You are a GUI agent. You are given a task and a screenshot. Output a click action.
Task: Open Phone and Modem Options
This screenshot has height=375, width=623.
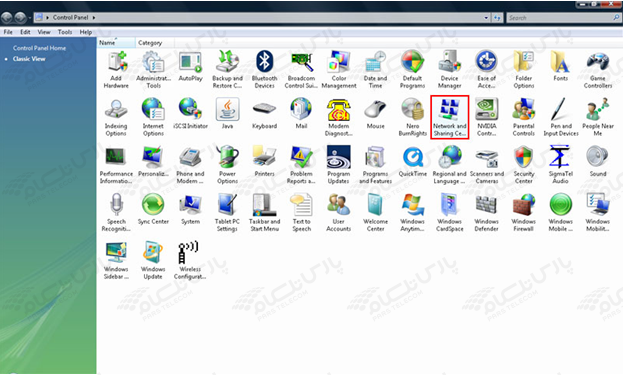pyautogui.click(x=190, y=165)
